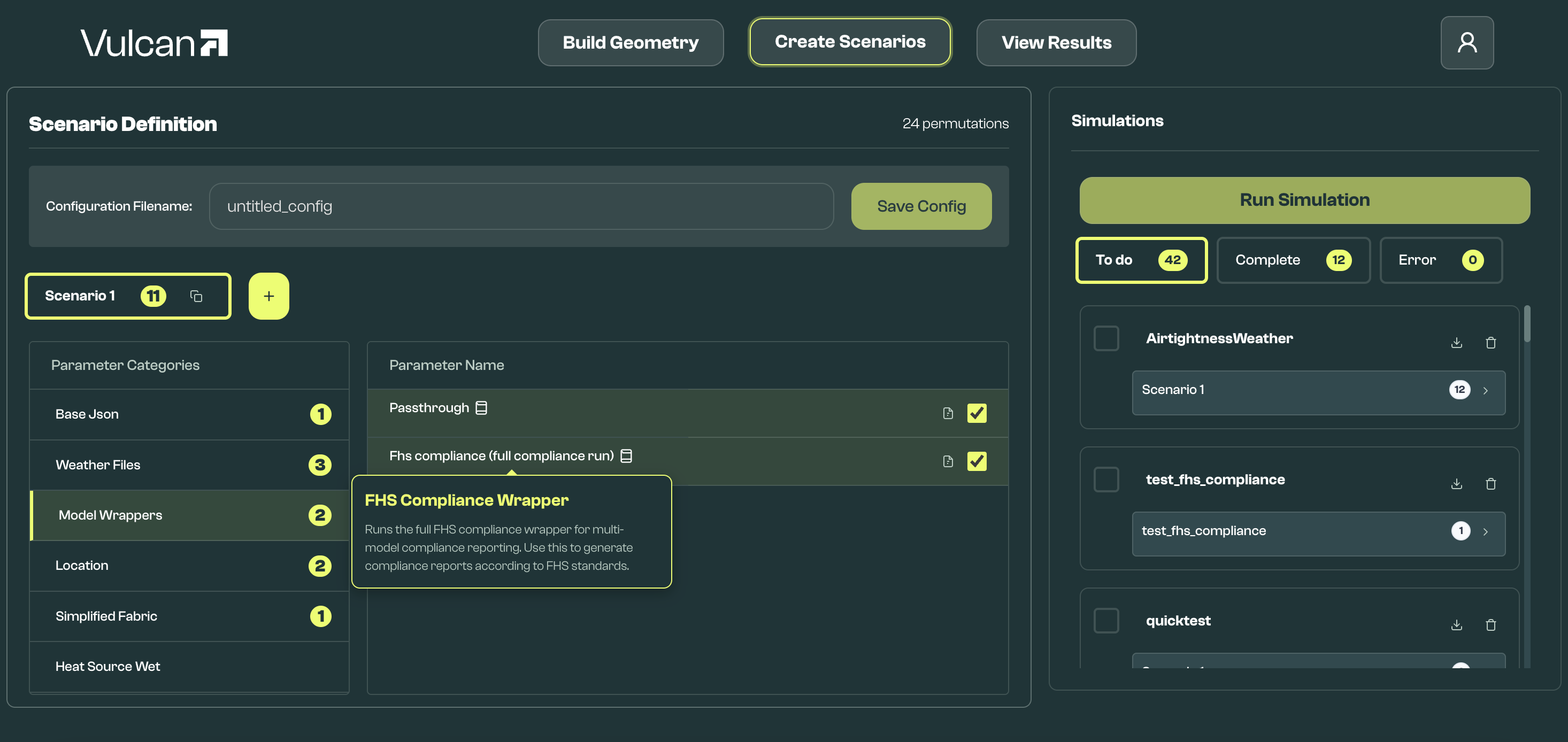This screenshot has width=1568, height=742.
Task: Click the user profile icon
Action: 1466,43
